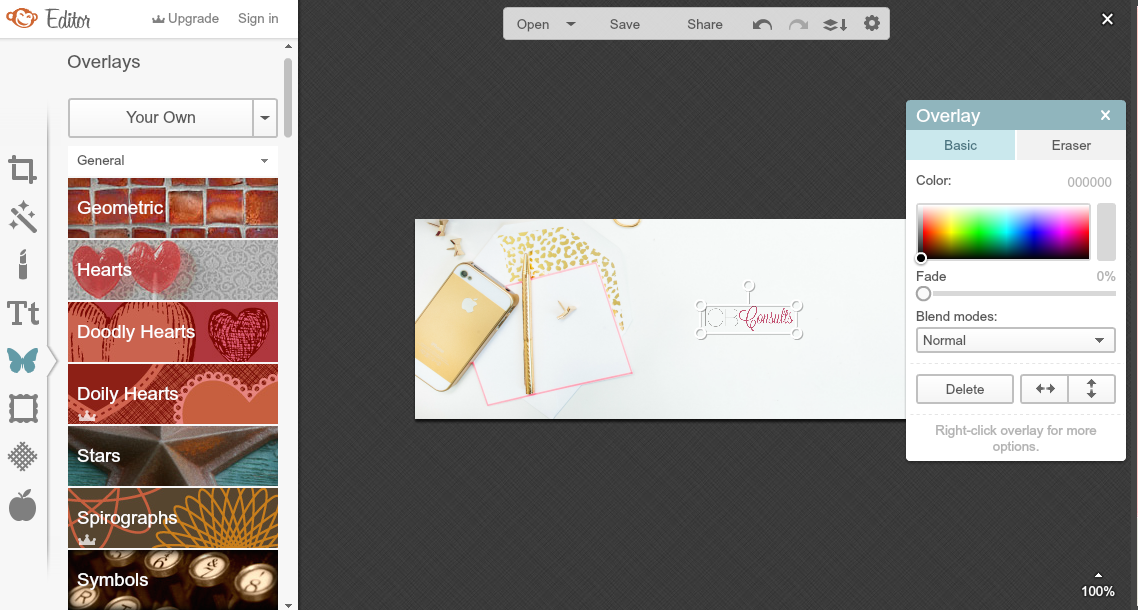This screenshot has width=1138, height=610.
Task: Click the Upgrade link
Action: tap(185, 18)
